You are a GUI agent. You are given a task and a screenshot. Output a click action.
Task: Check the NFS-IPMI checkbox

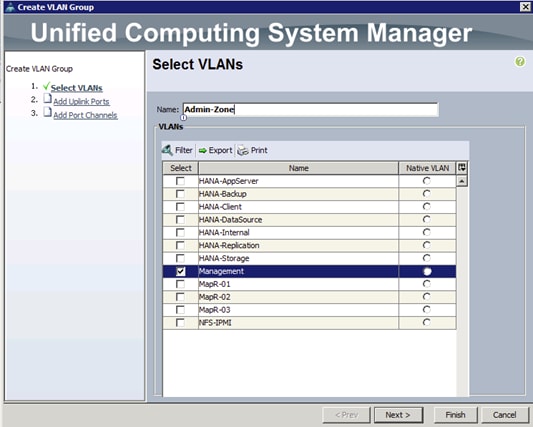180,323
